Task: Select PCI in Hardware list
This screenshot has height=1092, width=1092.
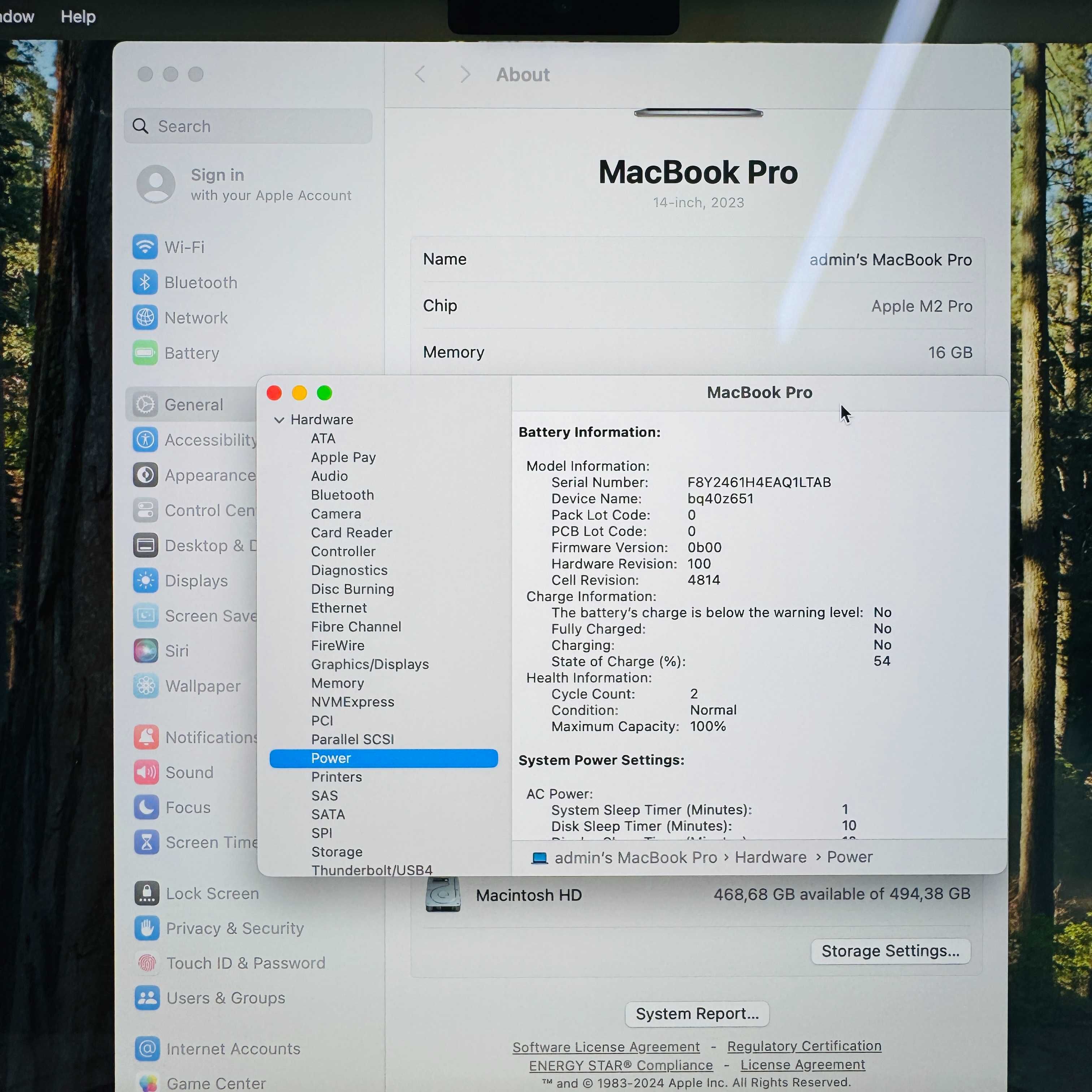Action: pos(322,721)
